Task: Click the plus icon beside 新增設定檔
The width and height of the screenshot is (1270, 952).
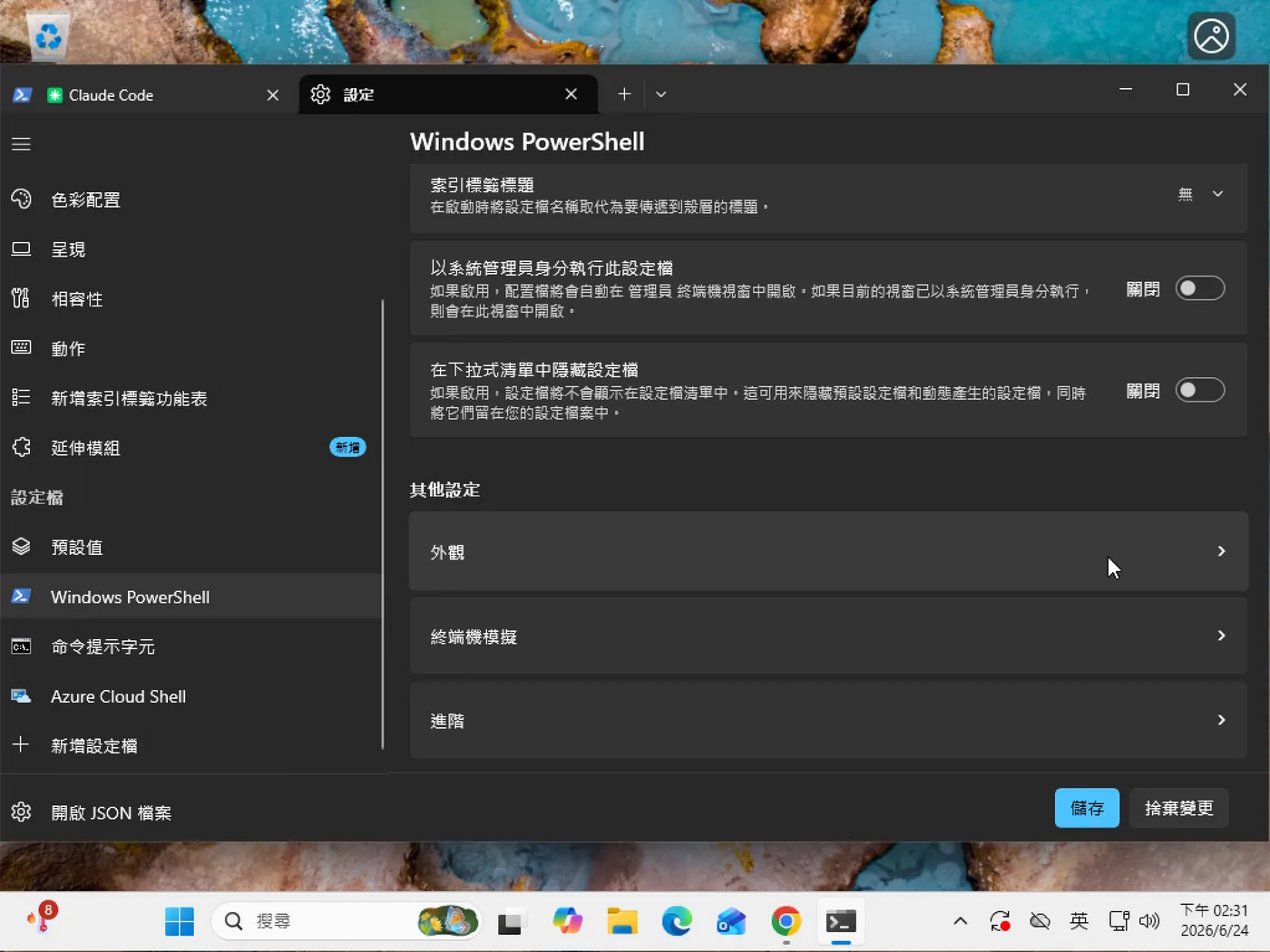Action: coord(21,744)
